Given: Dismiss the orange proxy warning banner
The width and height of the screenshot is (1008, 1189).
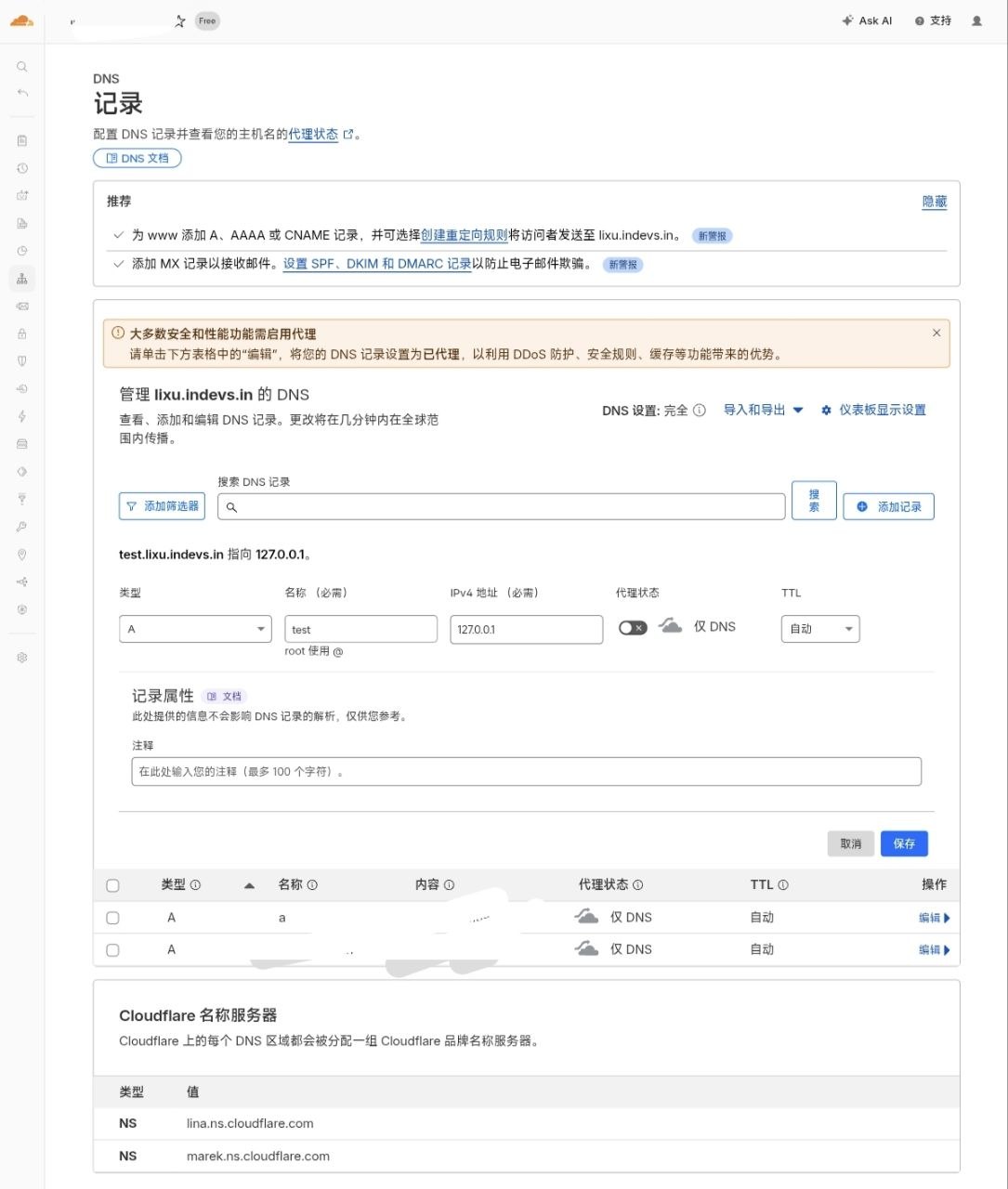Looking at the screenshot, I should [936, 333].
